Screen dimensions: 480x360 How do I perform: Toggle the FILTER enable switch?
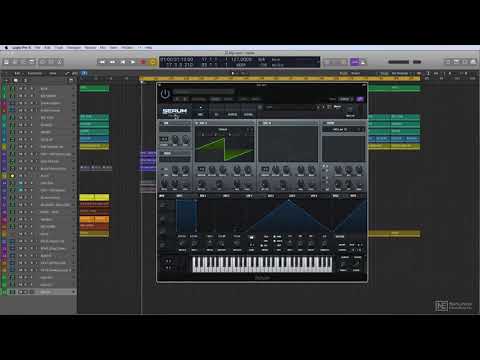(324, 123)
